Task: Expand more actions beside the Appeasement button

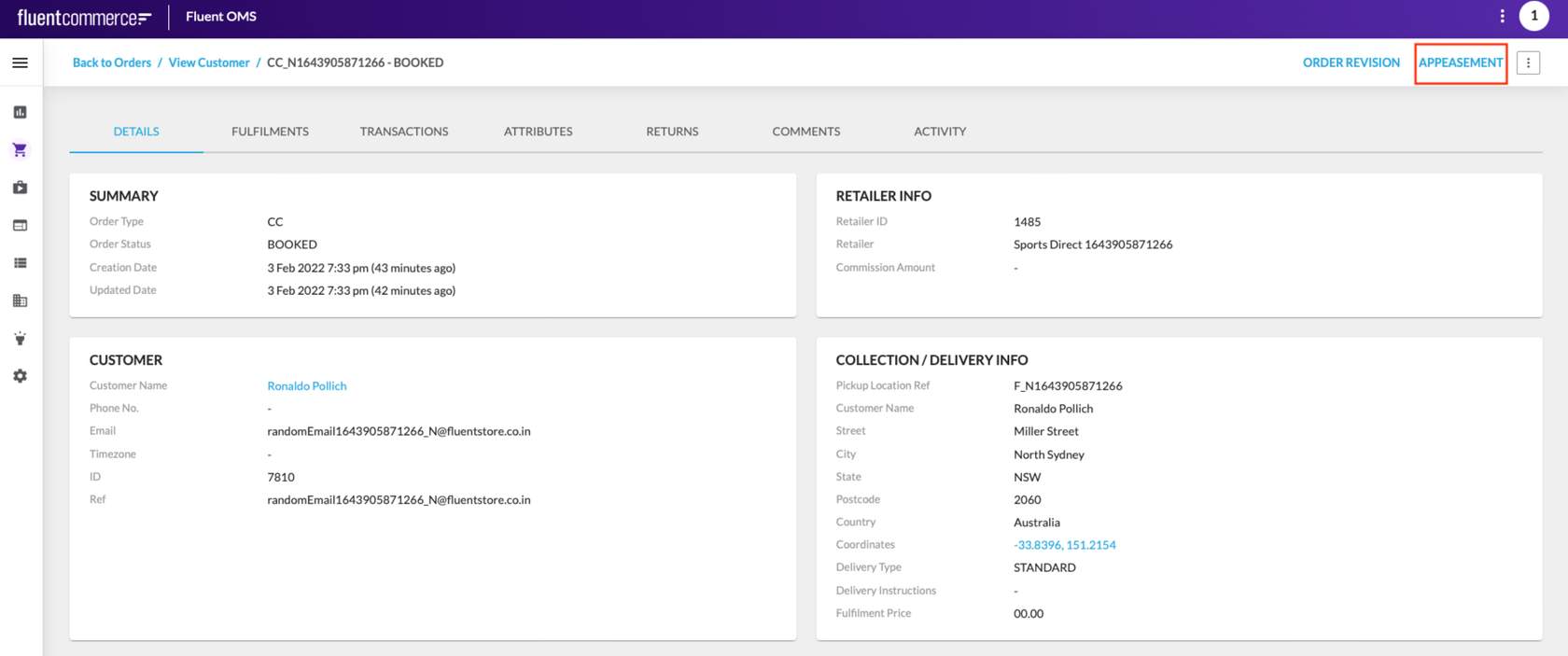Action: click(1528, 63)
